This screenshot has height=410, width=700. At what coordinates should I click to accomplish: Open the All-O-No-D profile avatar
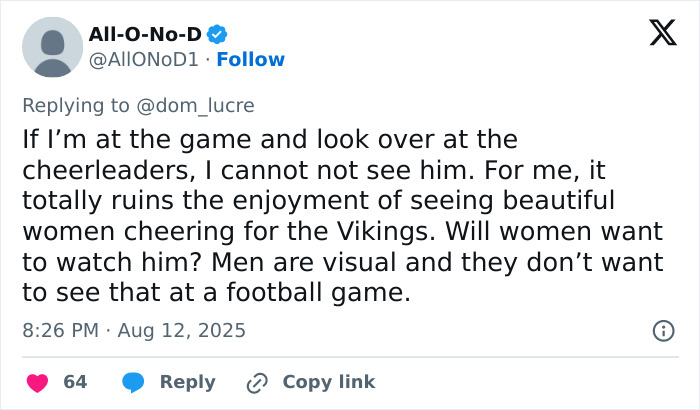coord(52,48)
